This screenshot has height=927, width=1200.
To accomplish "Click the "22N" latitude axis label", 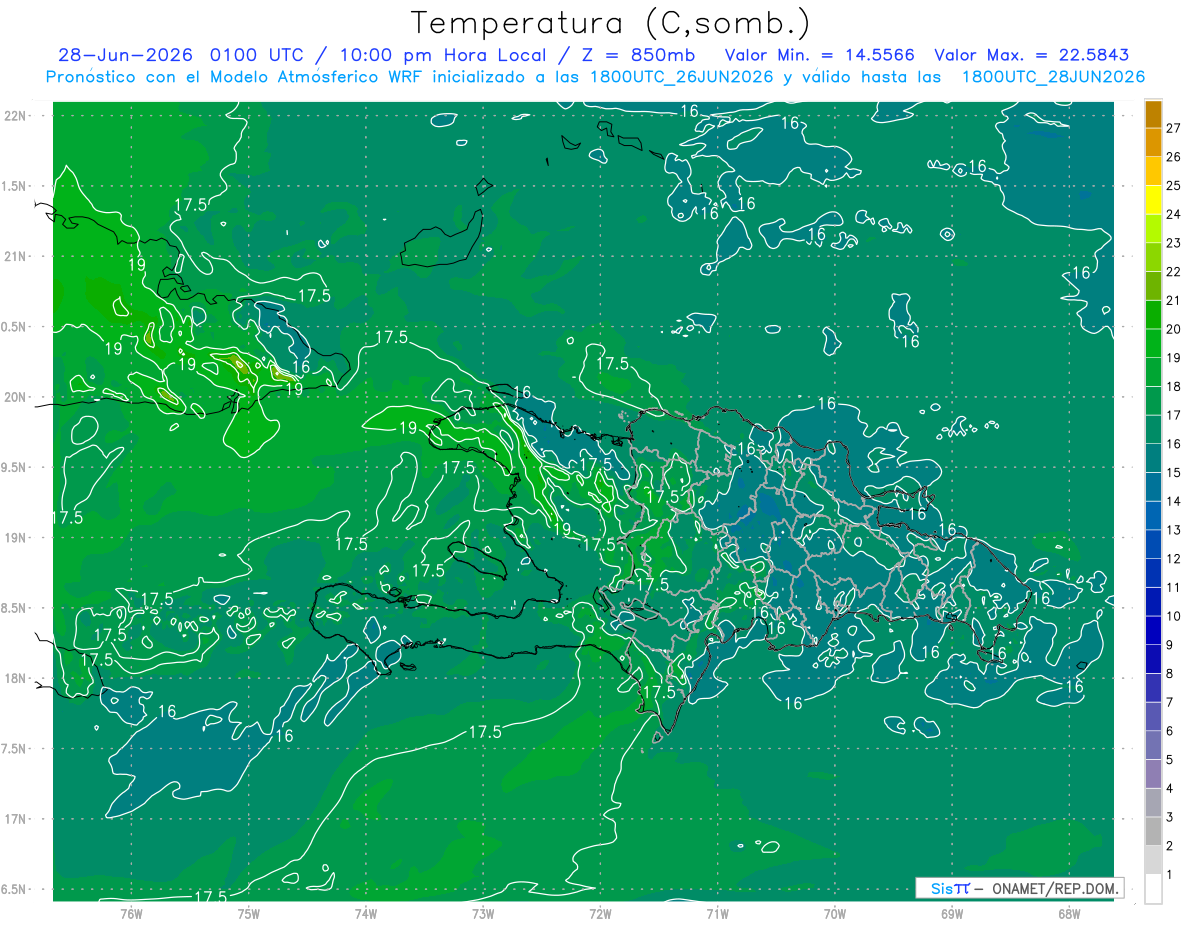I will coord(15,116).
